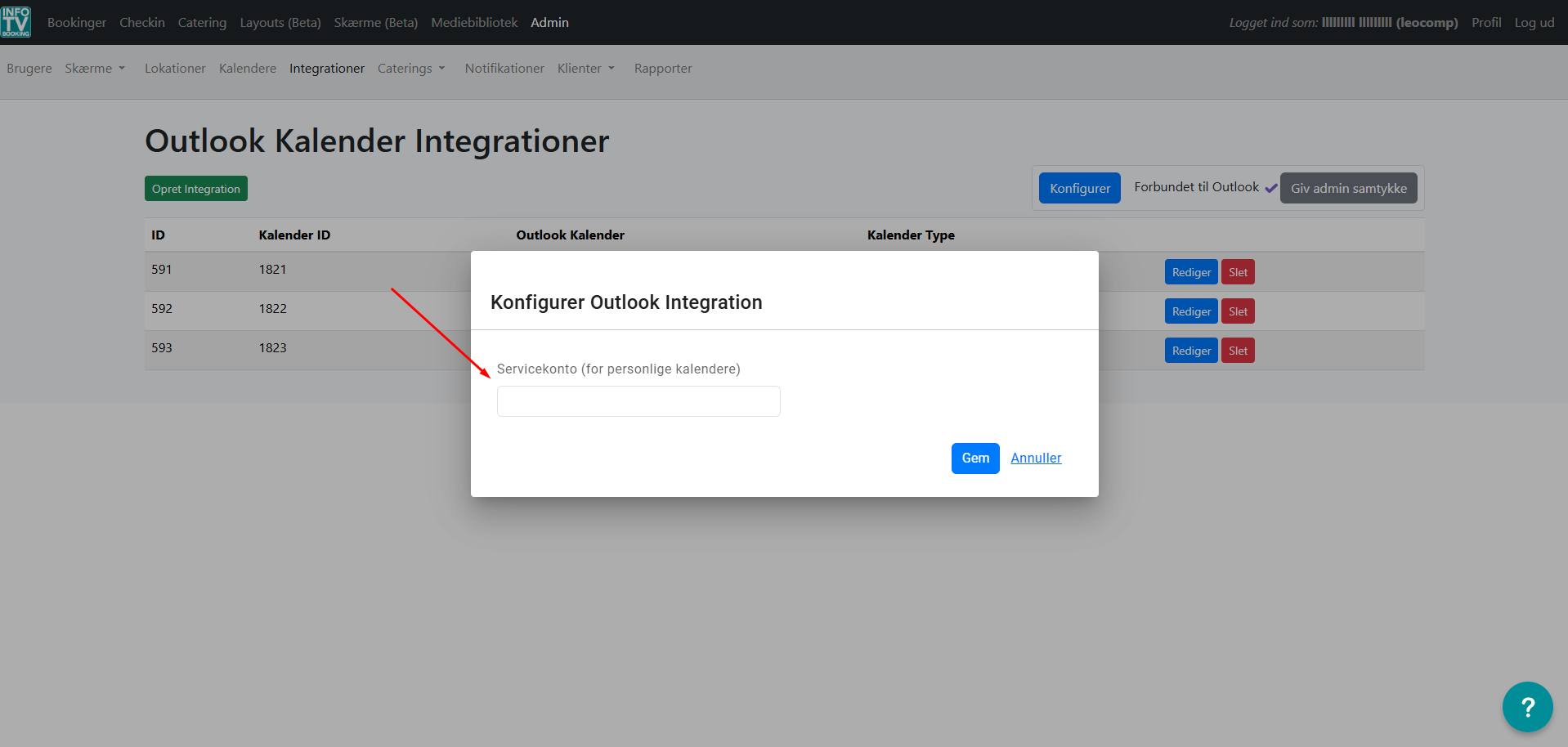Image resolution: width=1568 pixels, height=747 pixels.
Task: Select the Admin menu item
Action: pos(549,22)
